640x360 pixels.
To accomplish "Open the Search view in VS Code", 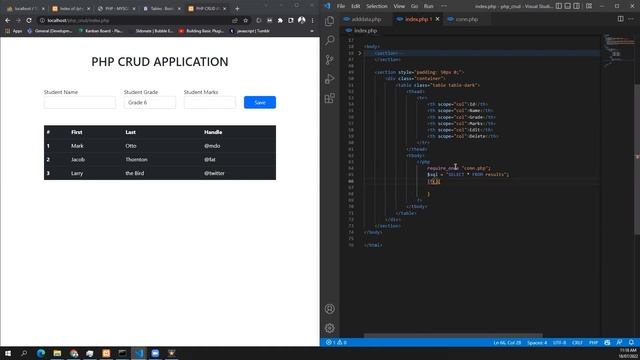I will pyautogui.click(x=330, y=40).
